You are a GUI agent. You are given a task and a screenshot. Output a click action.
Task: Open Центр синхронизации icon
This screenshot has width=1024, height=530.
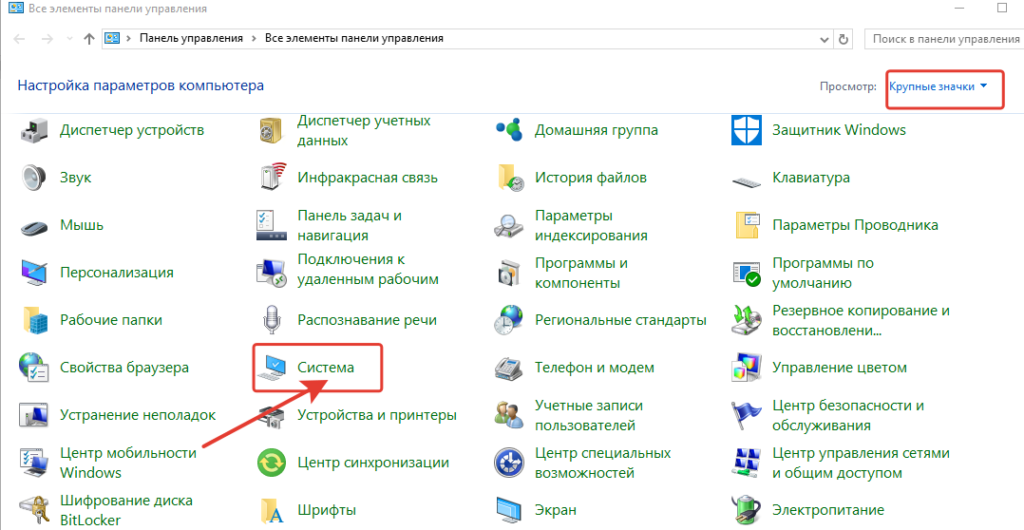272,463
